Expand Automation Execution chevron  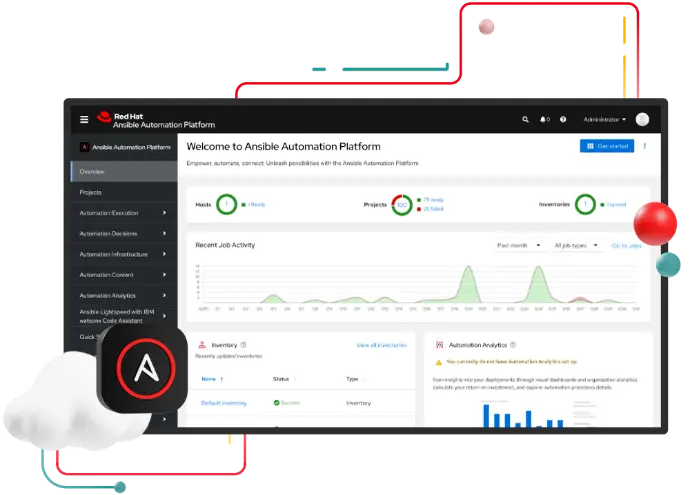pos(164,213)
